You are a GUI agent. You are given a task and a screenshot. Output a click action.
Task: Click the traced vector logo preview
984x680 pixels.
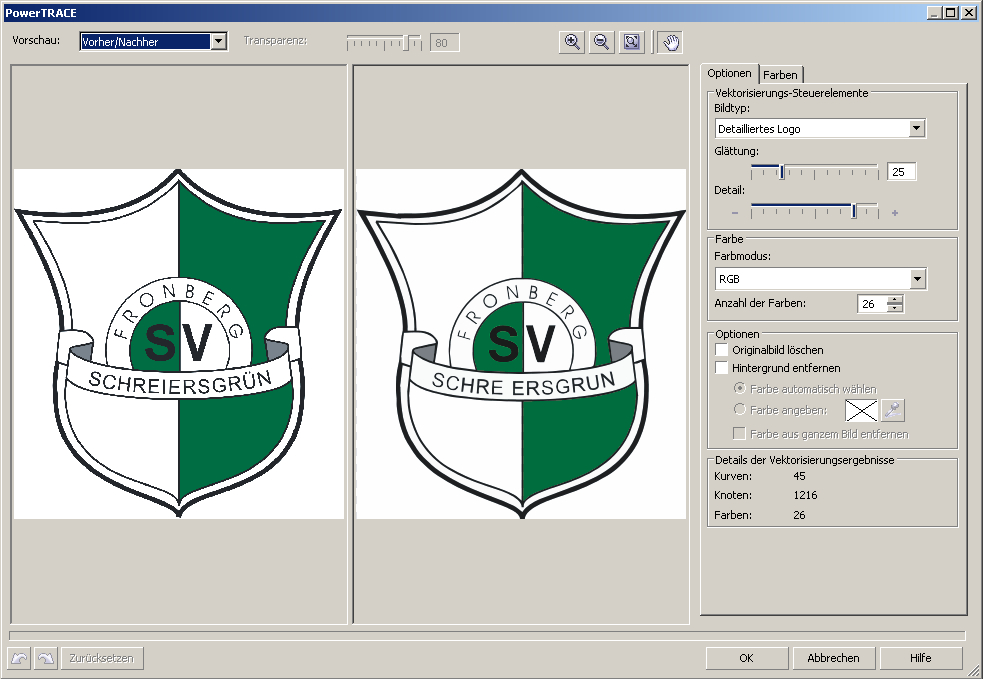pyautogui.click(x=521, y=344)
